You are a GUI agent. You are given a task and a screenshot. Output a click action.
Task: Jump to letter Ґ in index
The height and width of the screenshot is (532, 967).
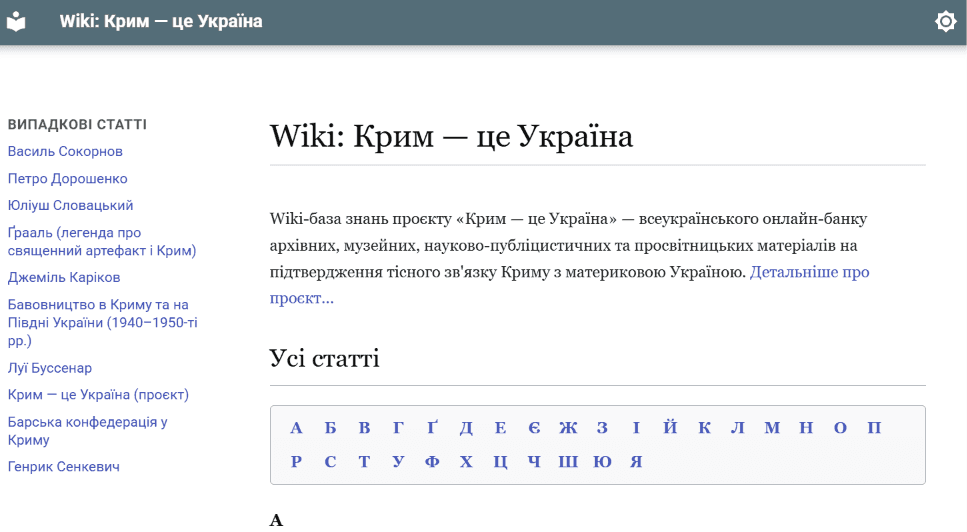pos(432,427)
